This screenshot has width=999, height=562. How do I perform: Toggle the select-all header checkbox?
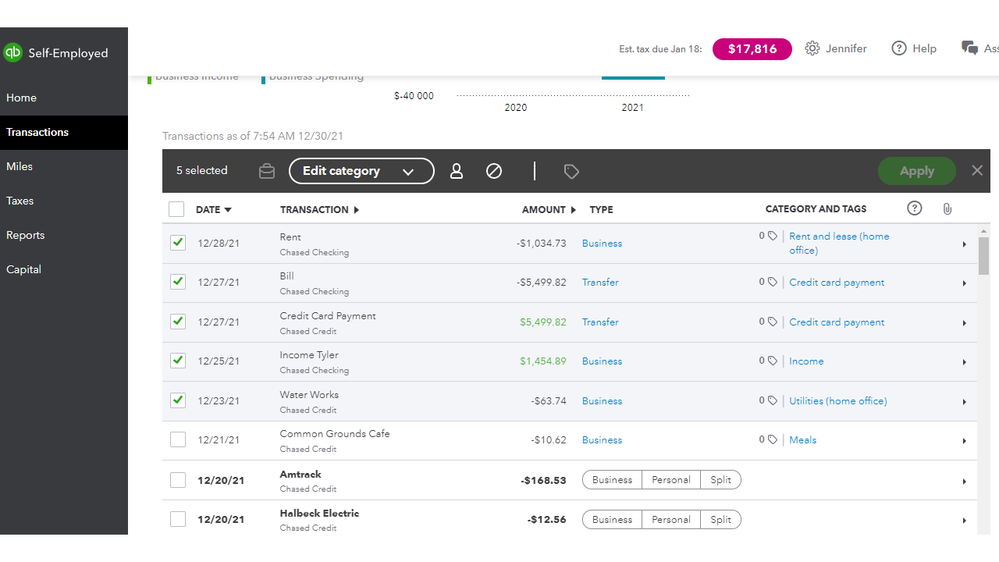coord(177,209)
